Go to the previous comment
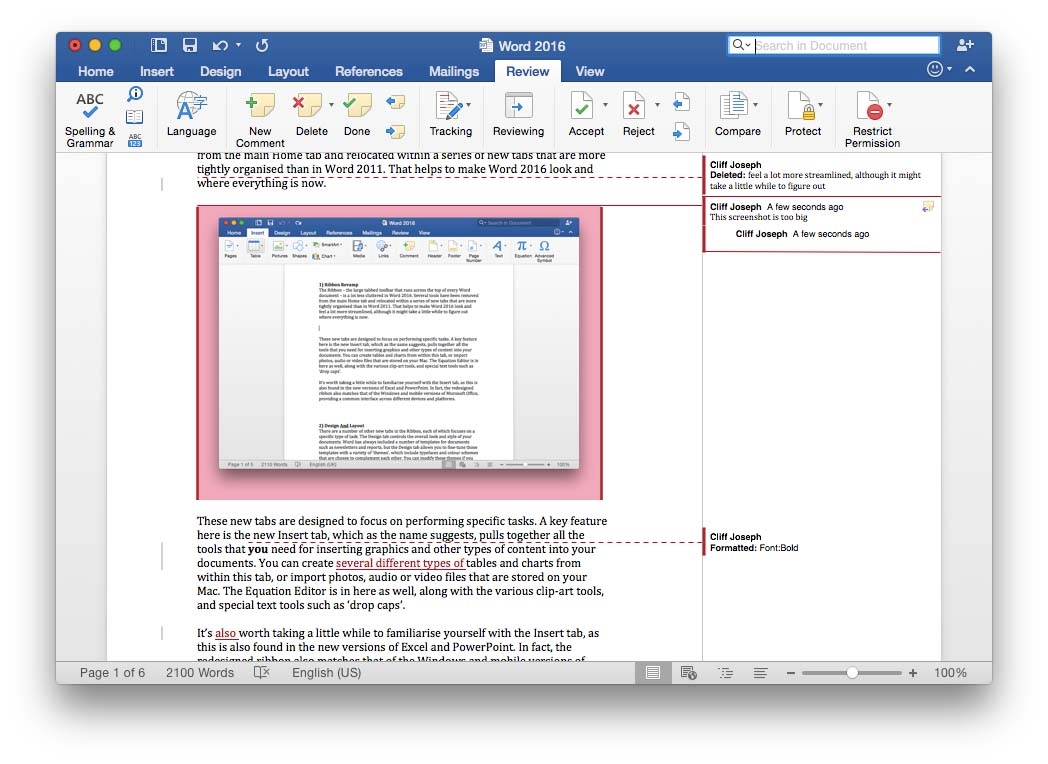Viewport: 1048px width, 764px height. [396, 102]
